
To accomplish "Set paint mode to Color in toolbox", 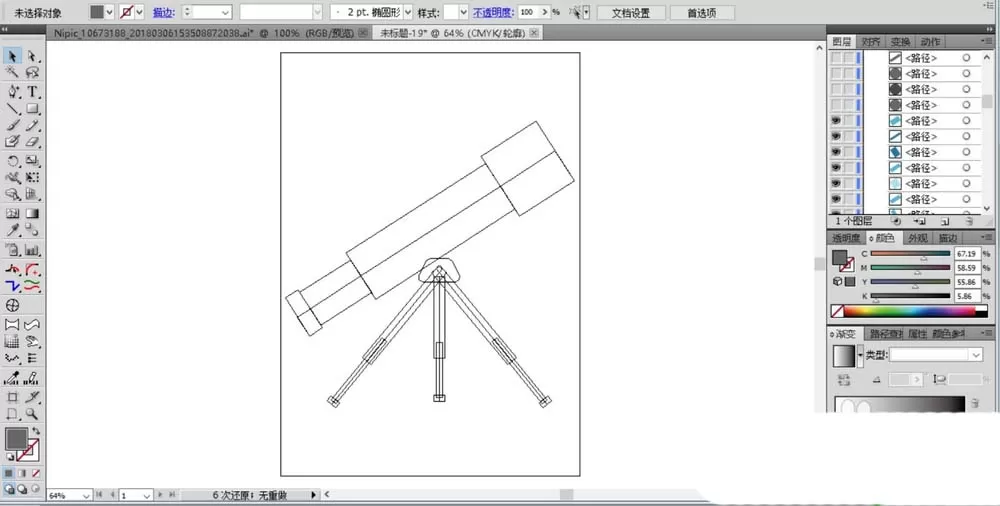I will coord(9,473).
